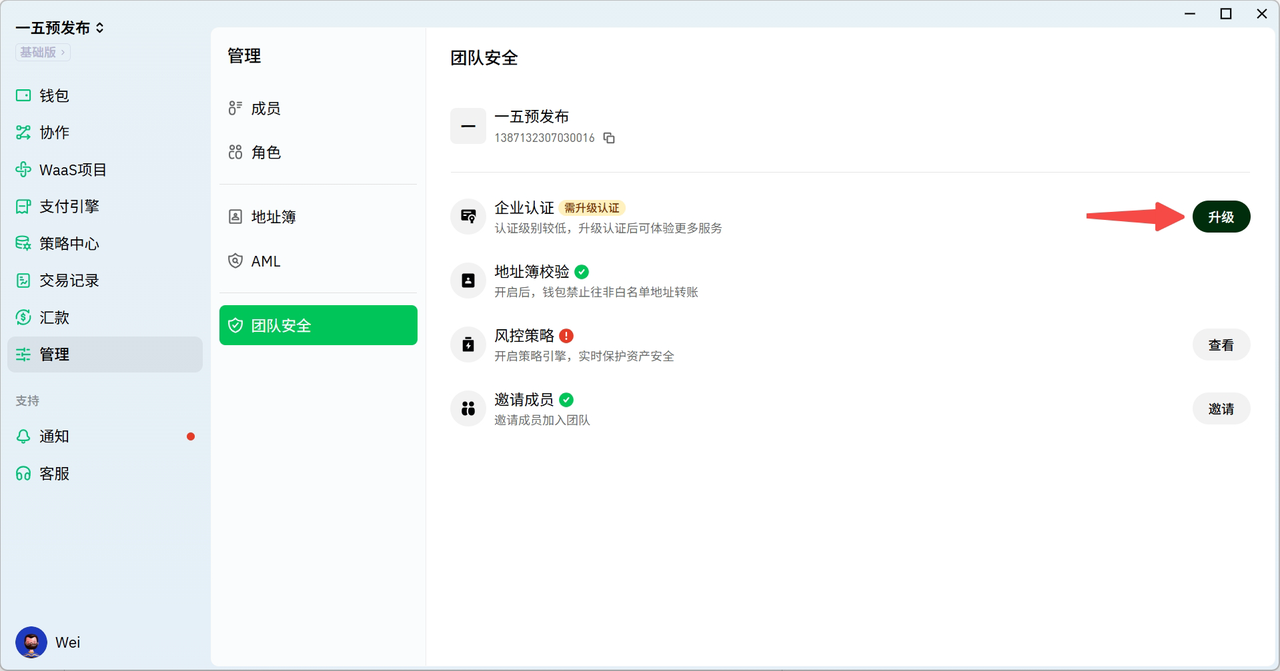This screenshot has height=671, width=1280.
Task: Open 支付引擎 payment engine icon
Action: click(x=23, y=207)
